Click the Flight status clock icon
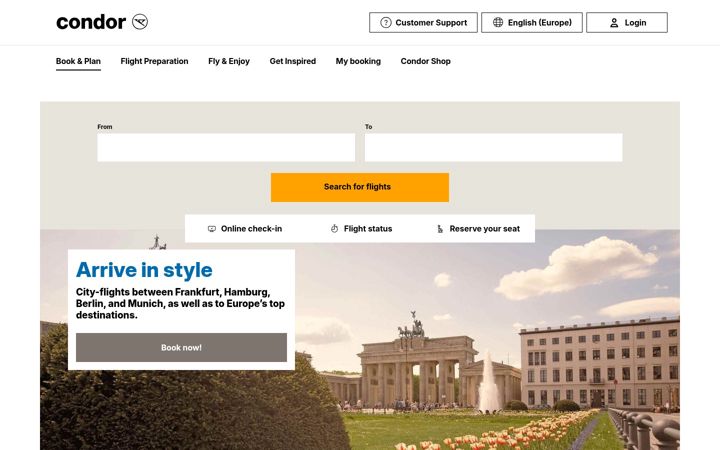The width and height of the screenshot is (720, 450). click(x=334, y=229)
